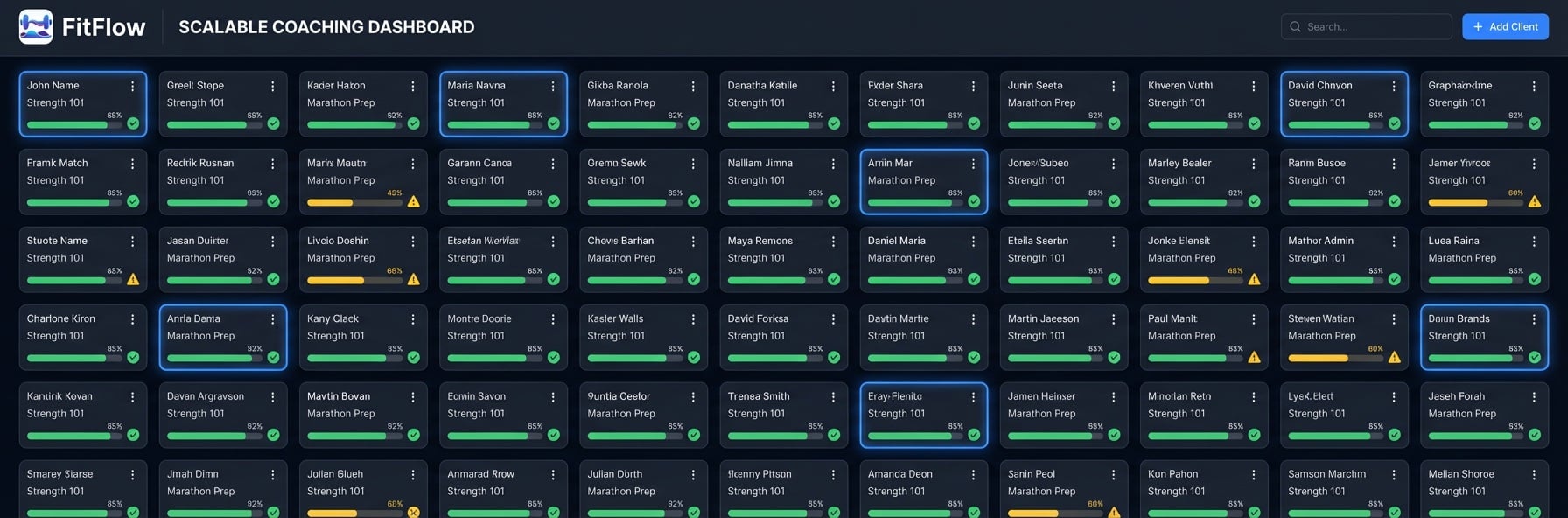The image size is (1568, 518).
Task: Click the warning icon on Stewen Watian card
Action: coord(1395,357)
